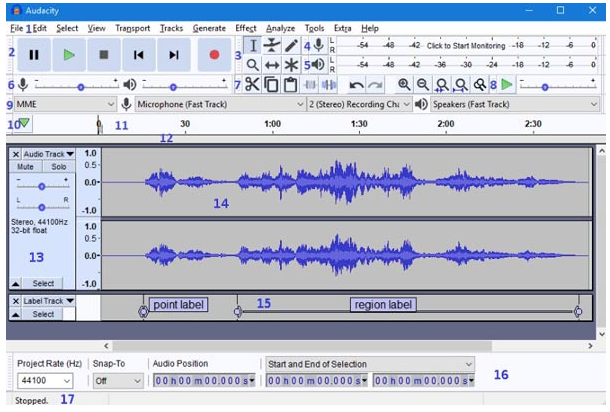Click the 1:00 mark on the timeline
Viewport: 610px width, 412px height.
click(272, 124)
